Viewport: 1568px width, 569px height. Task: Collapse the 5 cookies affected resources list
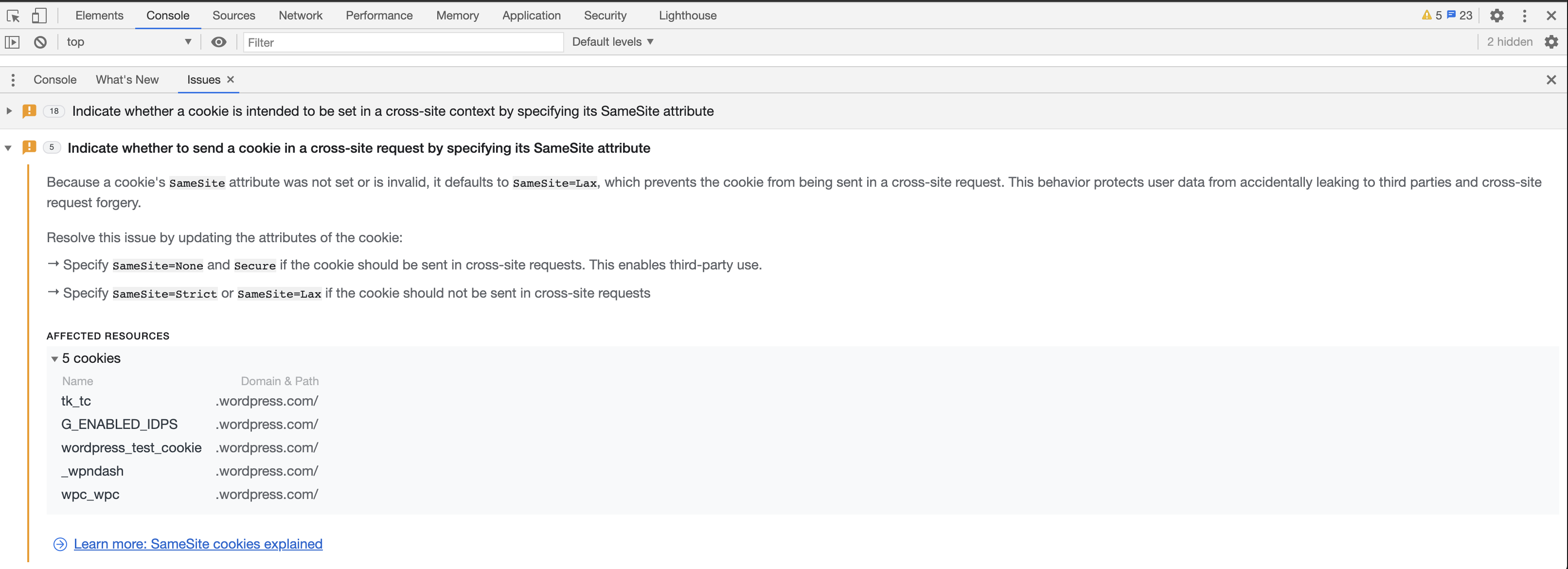point(54,358)
